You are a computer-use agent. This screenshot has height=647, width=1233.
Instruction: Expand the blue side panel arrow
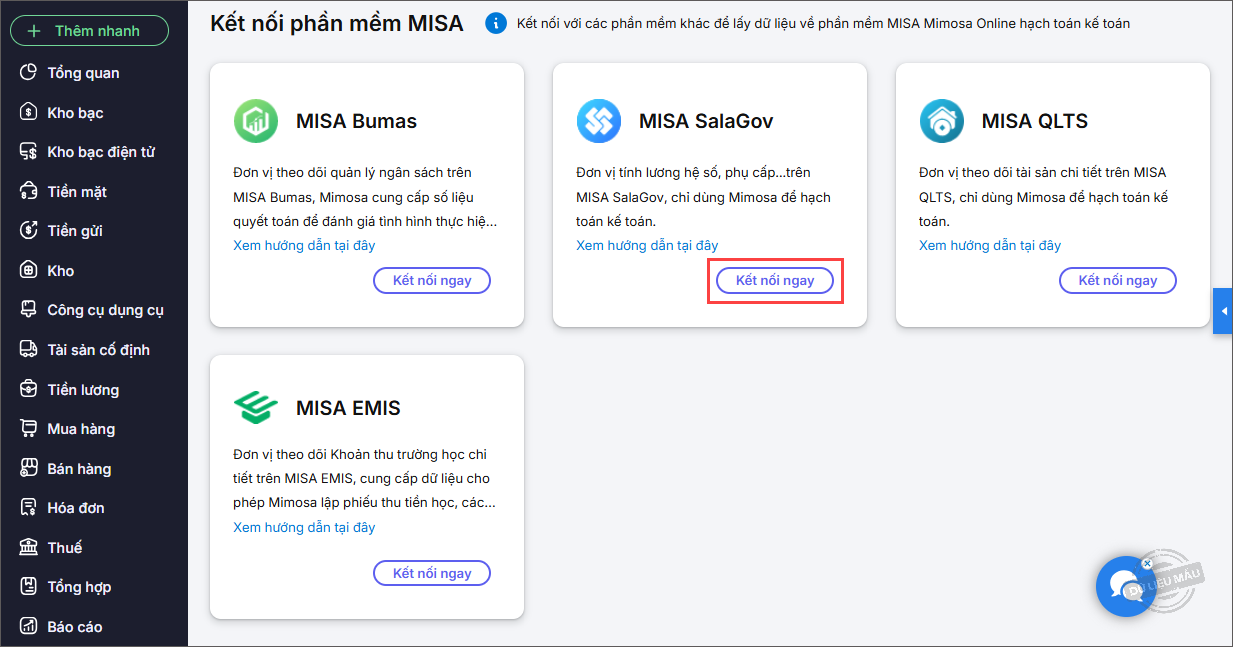click(x=1223, y=312)
